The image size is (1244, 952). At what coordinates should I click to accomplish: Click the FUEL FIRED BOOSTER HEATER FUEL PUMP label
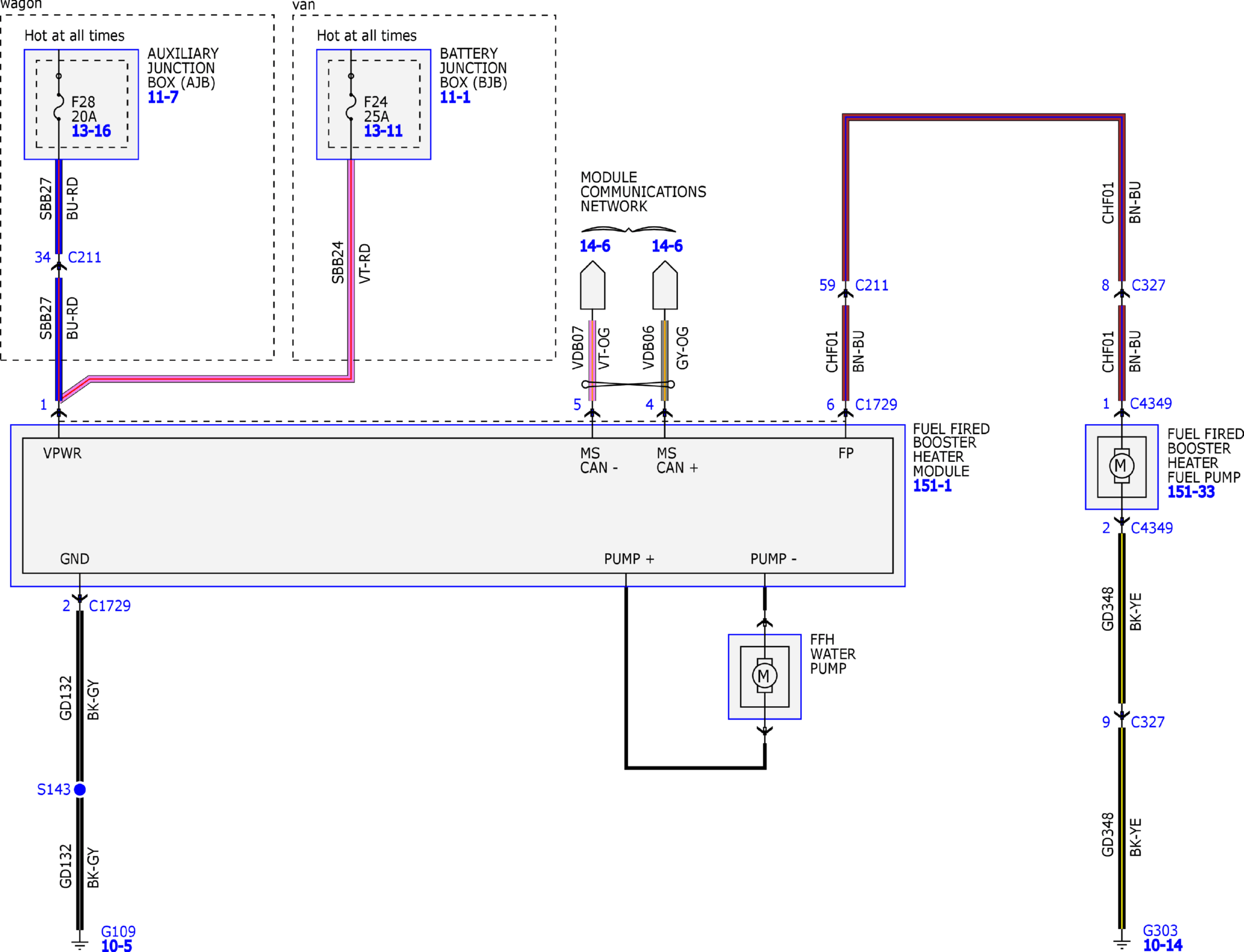[x=1205, y=456]
